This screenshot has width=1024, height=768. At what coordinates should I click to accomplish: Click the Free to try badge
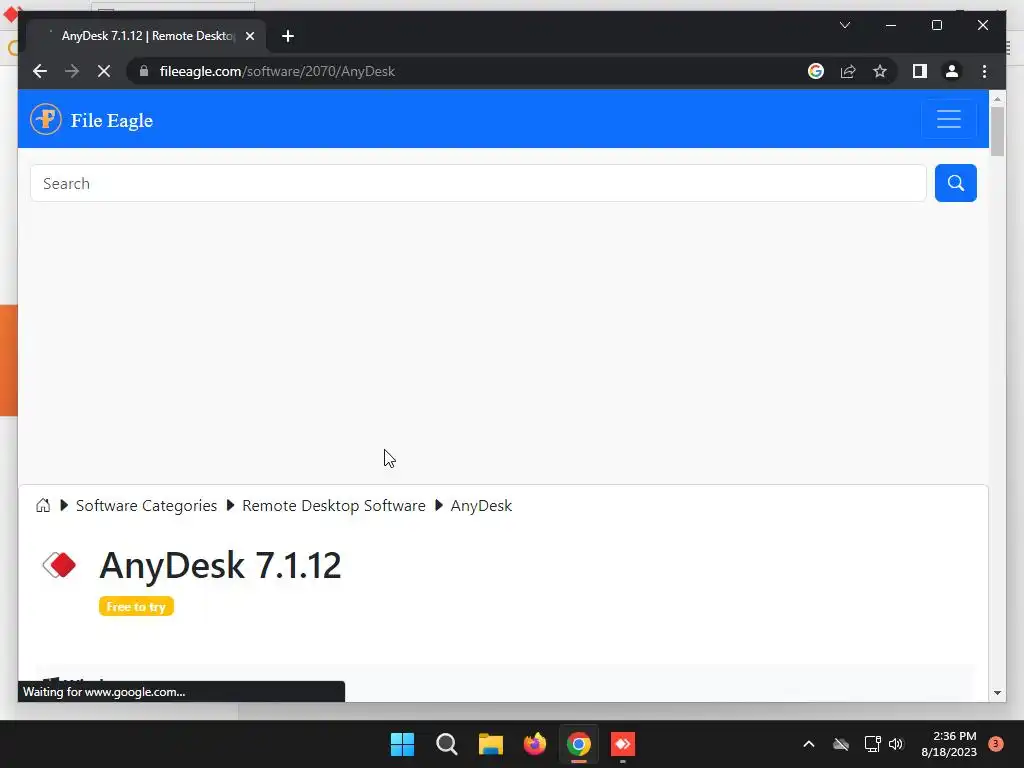pos(136,606)
